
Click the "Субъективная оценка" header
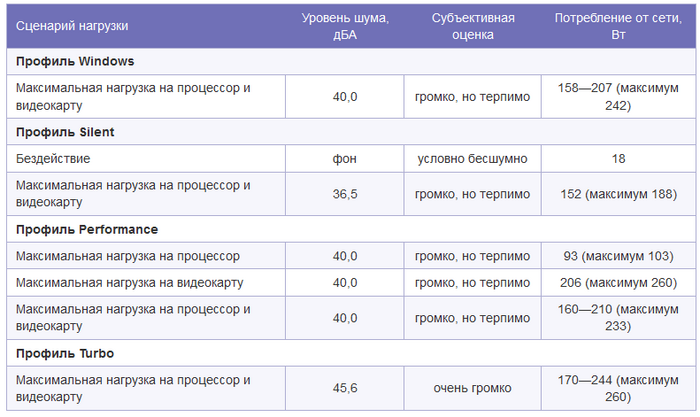472,26
